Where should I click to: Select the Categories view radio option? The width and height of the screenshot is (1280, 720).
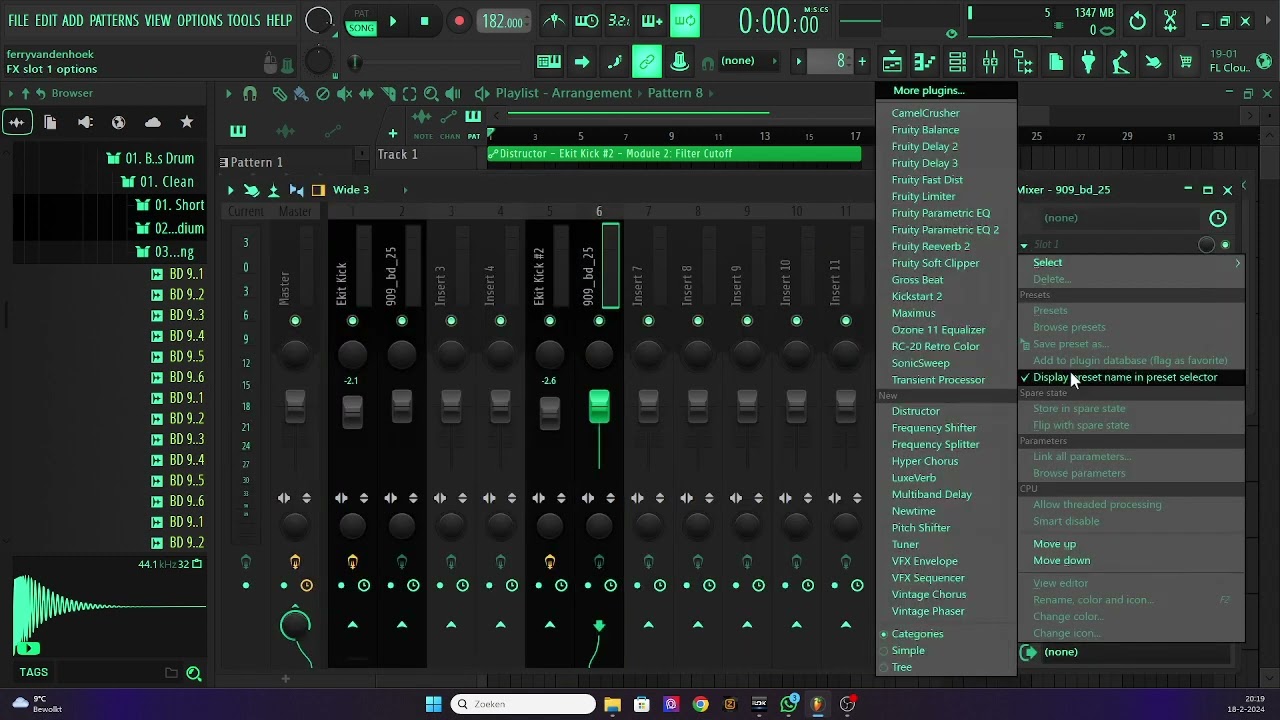point(917,634)
